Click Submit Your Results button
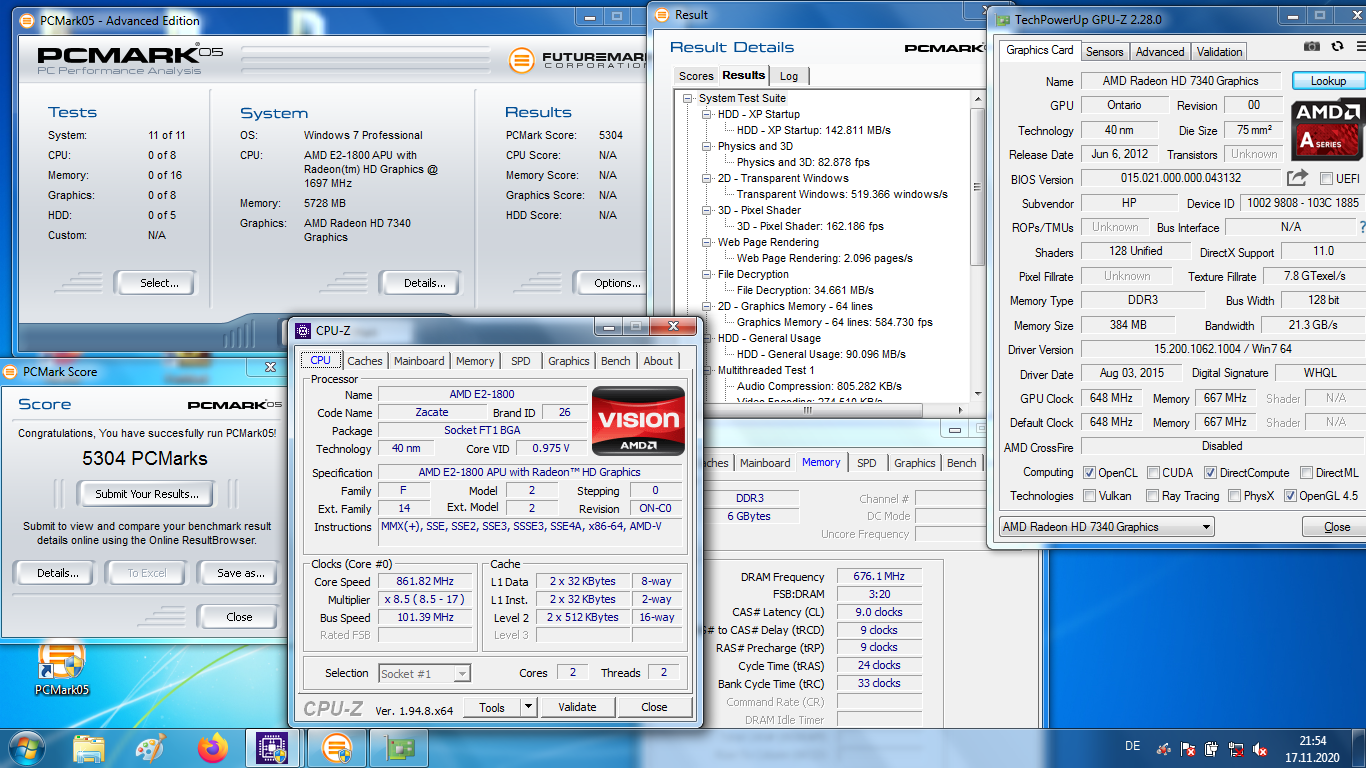 (x=147, y=493)
